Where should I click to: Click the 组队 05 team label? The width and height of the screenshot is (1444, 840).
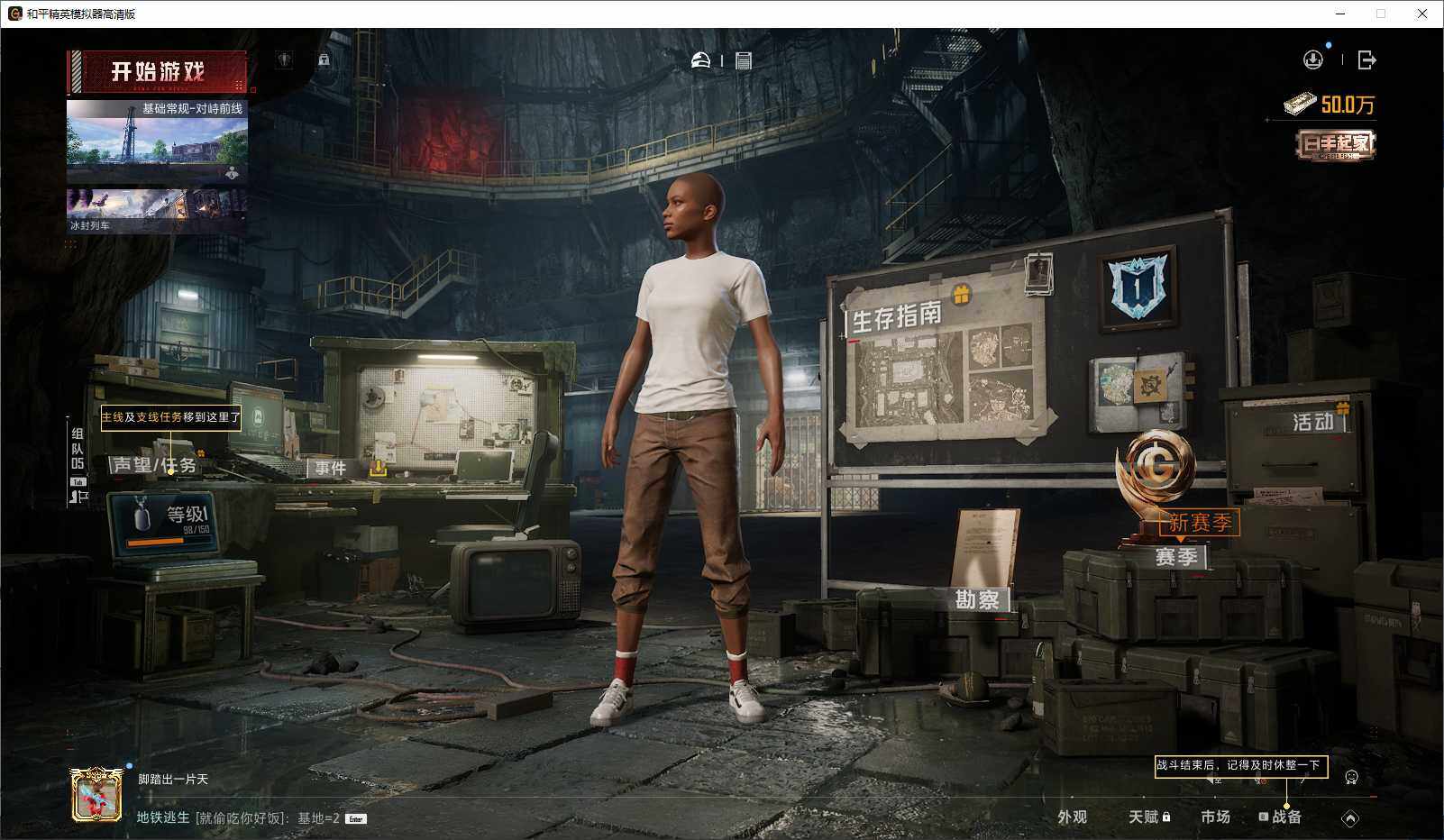(x=78, y=449)
